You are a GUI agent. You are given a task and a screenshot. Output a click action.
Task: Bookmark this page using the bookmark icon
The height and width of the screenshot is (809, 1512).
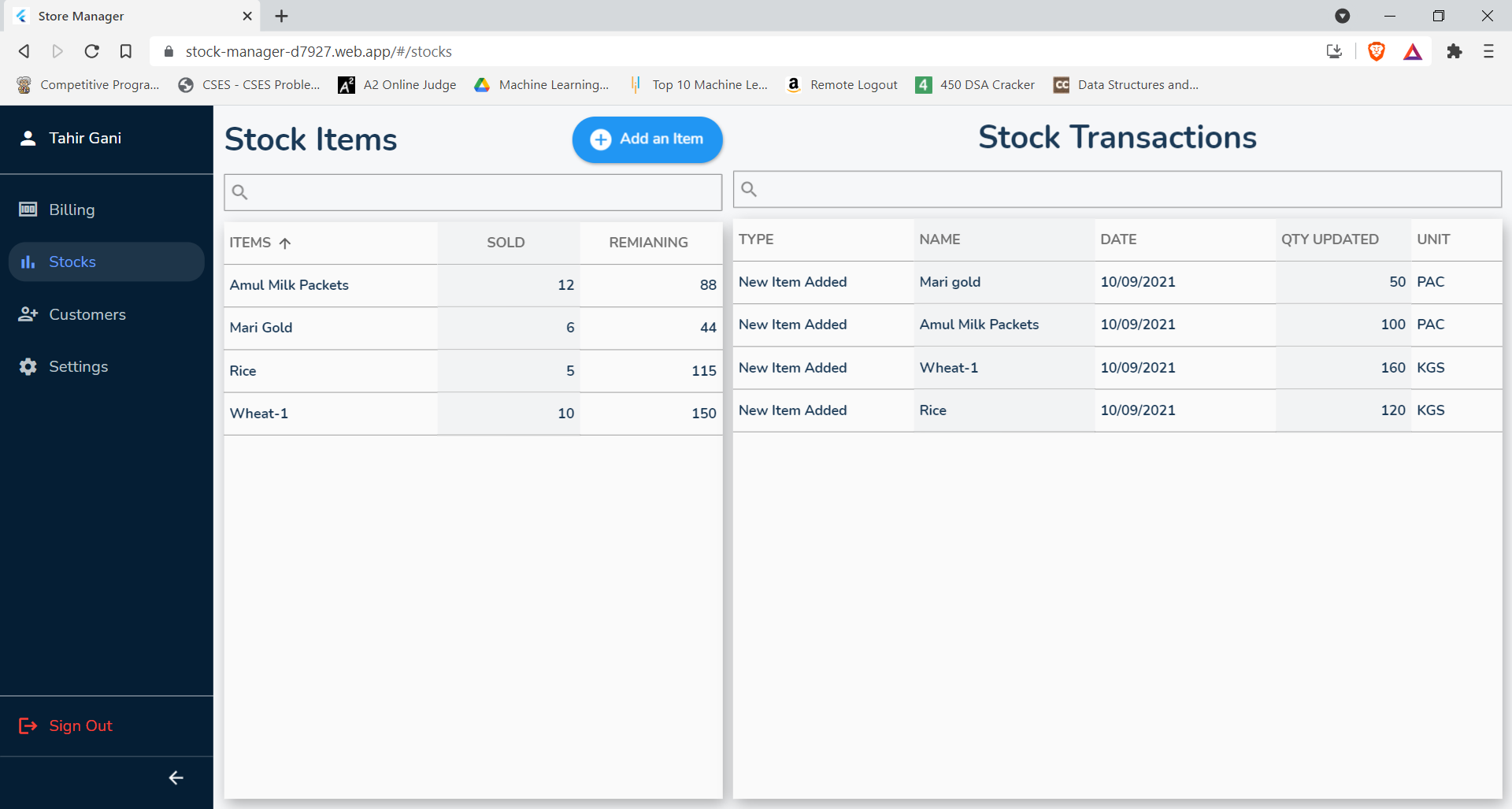click(126, 51)
